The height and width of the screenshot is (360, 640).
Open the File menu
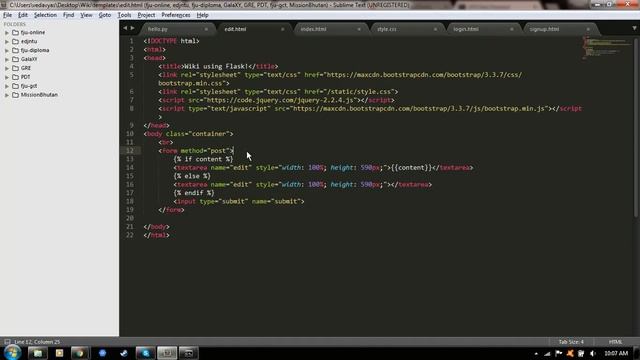[7, 15]
